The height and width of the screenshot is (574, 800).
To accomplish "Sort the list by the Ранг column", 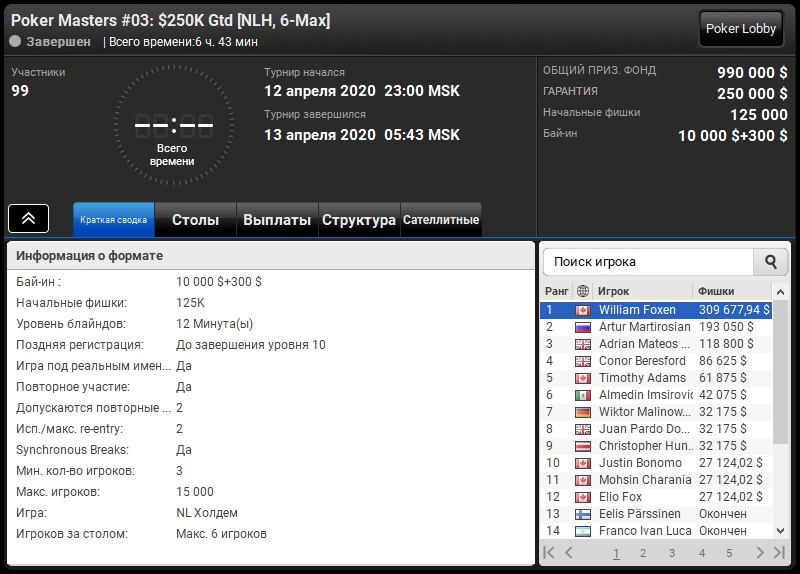I will tap(556, 291).
